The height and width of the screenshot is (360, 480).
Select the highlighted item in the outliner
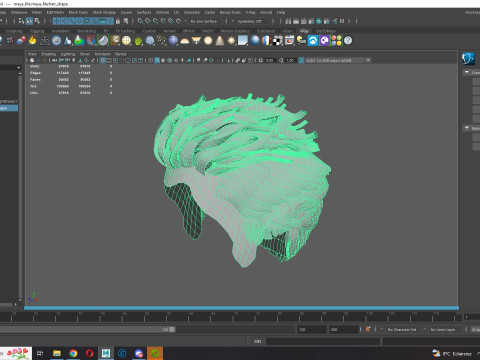(9, 108)
